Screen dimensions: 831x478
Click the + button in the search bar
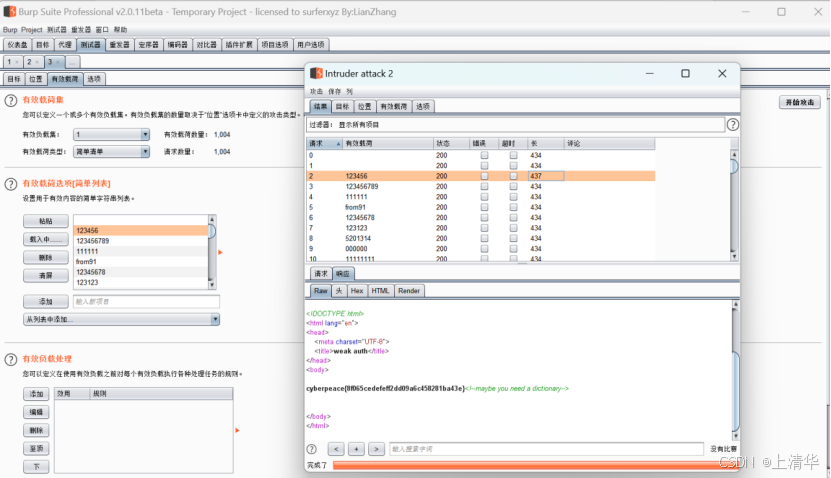click(x=356, y=449)
